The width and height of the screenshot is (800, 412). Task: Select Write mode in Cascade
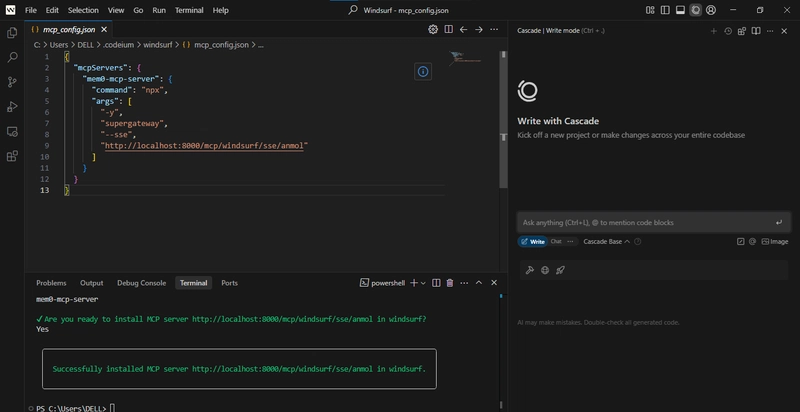(x=533, y=241)
